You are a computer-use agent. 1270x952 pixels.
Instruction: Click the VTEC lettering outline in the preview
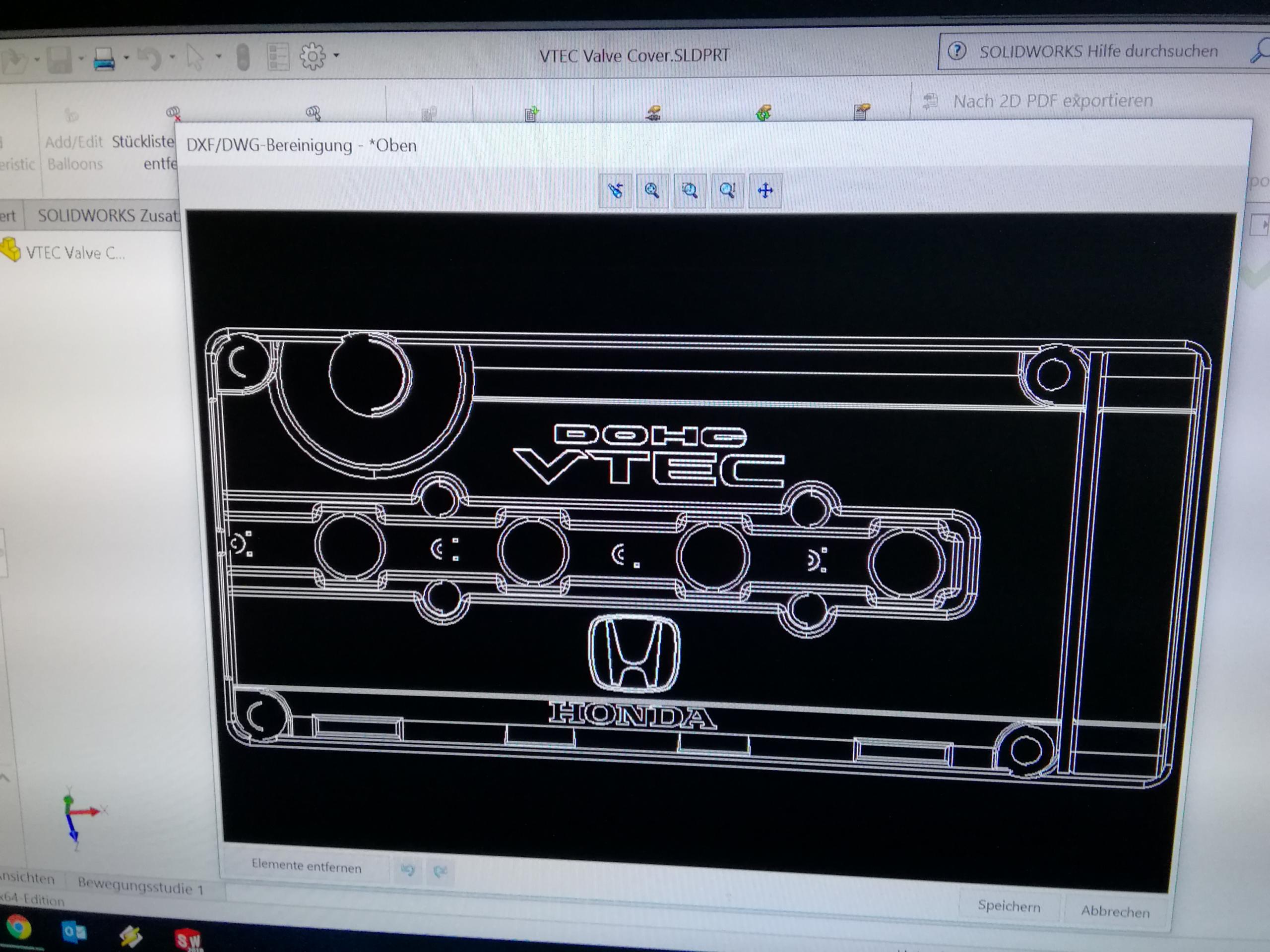[x=649, y=468]
